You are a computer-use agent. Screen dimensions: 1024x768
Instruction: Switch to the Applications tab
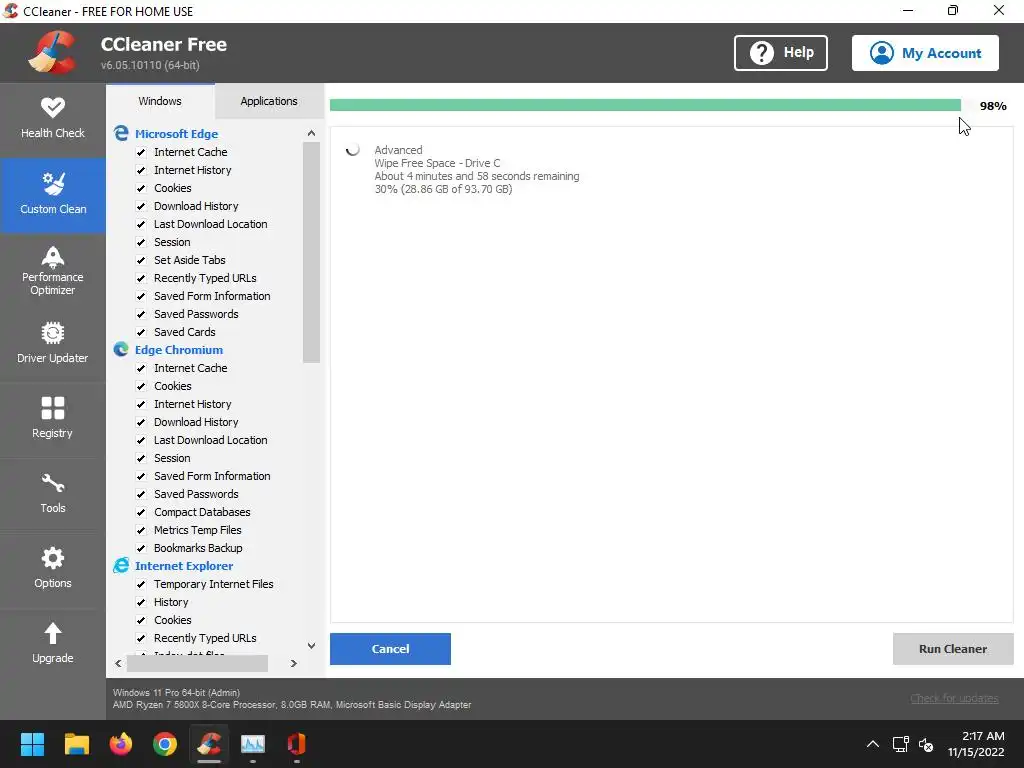click(x=268, y=101)
